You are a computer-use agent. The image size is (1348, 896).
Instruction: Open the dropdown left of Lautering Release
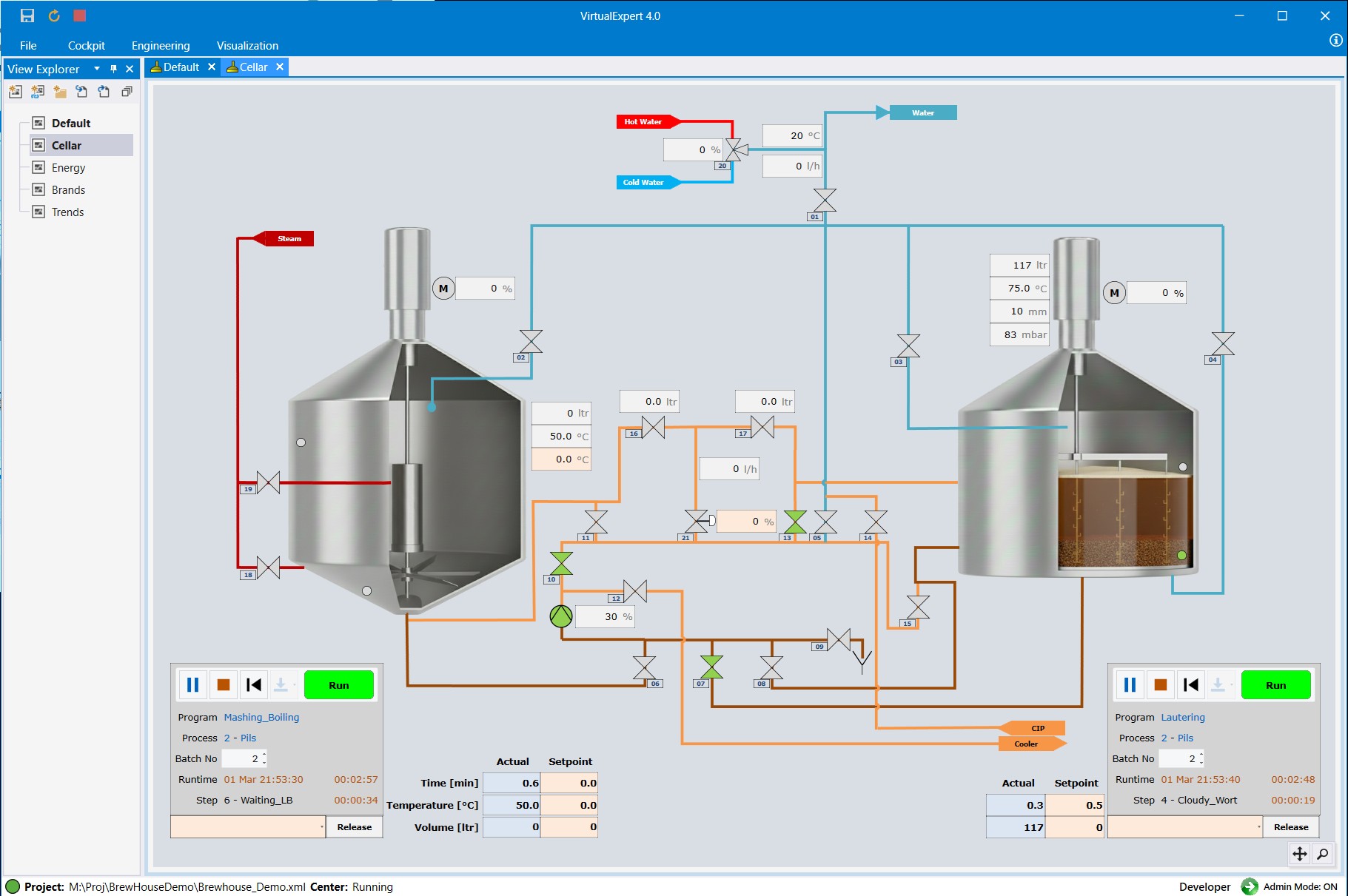(1258, 827)
